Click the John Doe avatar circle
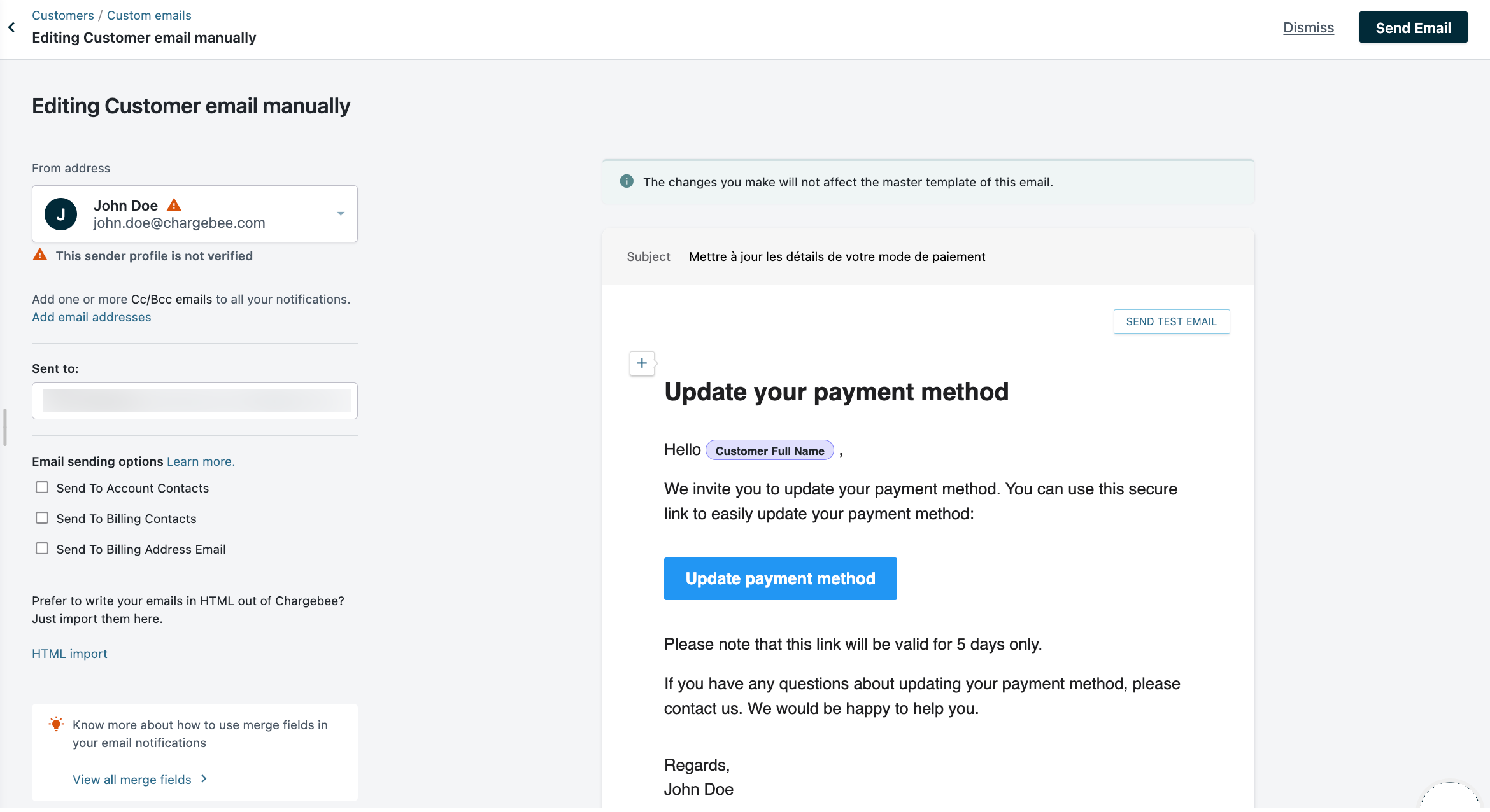1490x812 pixels. 60,214
